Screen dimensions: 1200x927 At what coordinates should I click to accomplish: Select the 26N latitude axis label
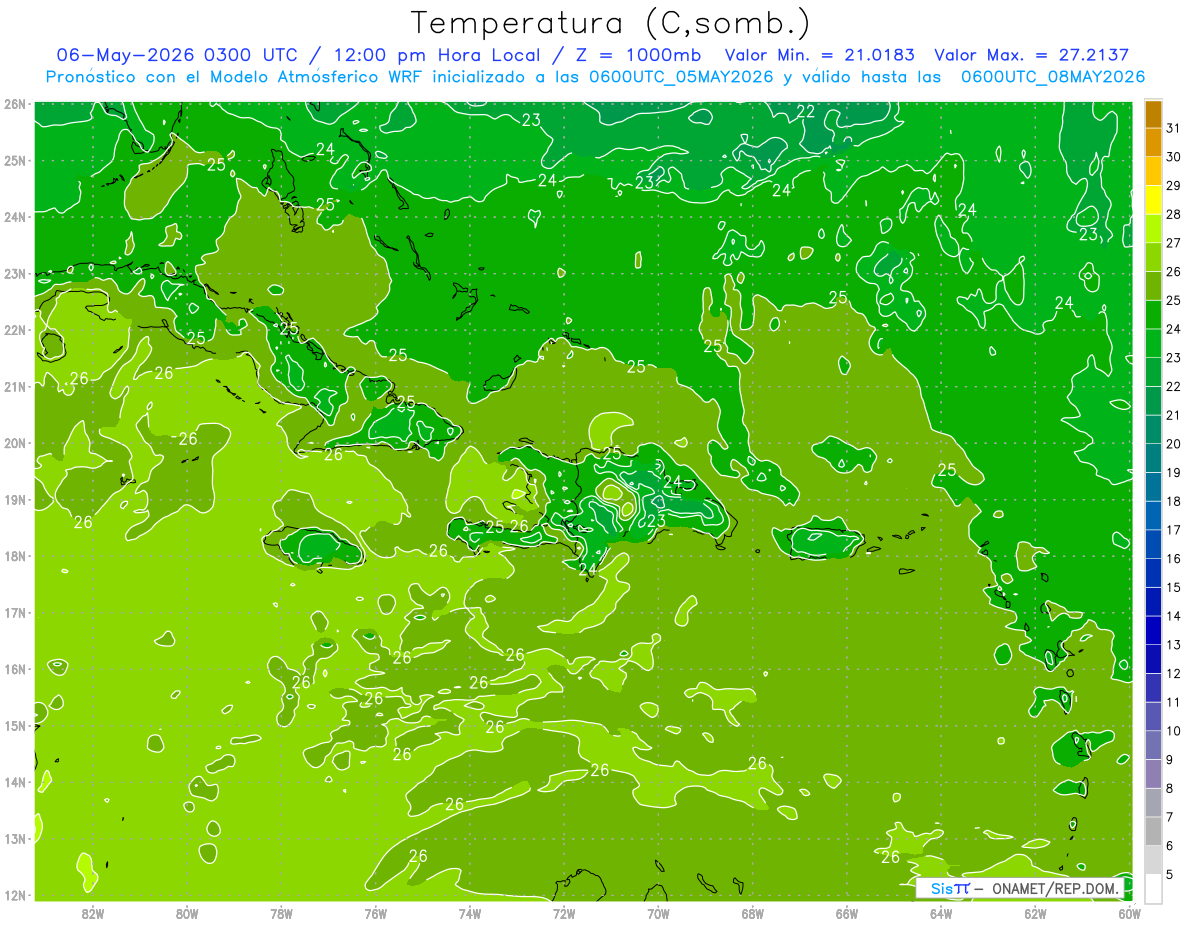pos(15,104)
